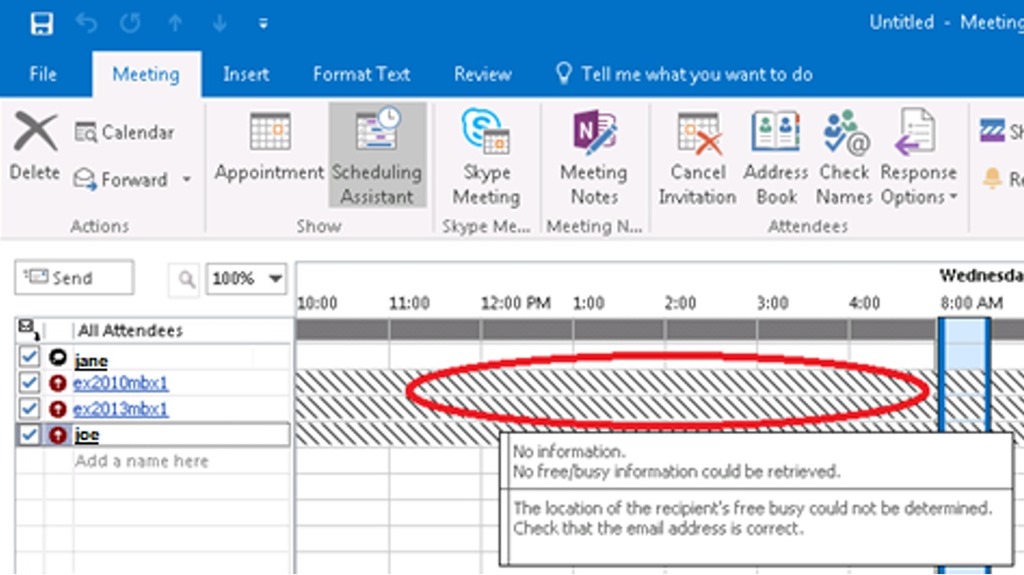Screen dimensions: 1024x575
Task: Open the Address Book
Action: pos(776,157)
